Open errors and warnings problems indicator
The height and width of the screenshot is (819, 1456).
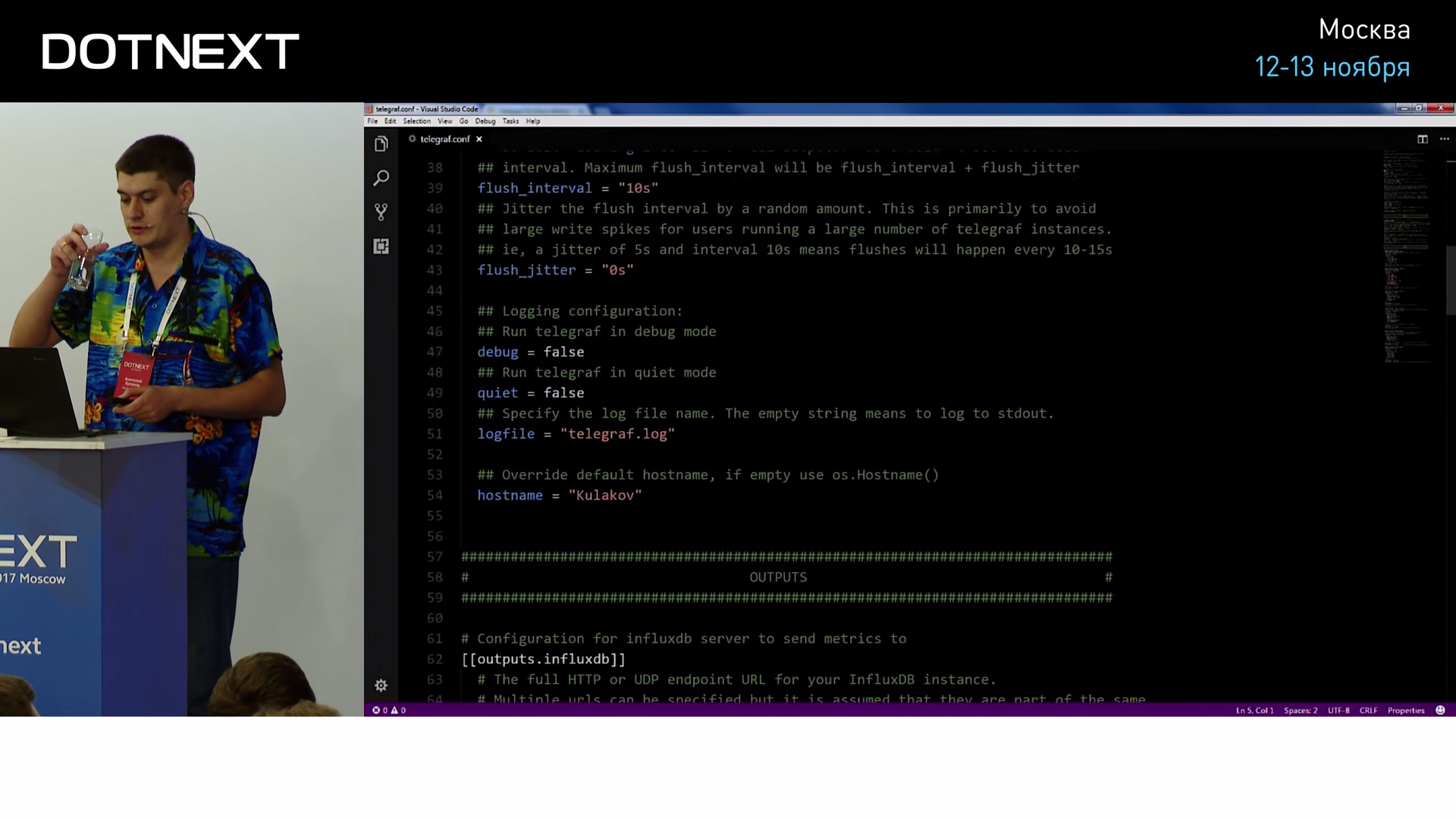[x=389, y=711]
